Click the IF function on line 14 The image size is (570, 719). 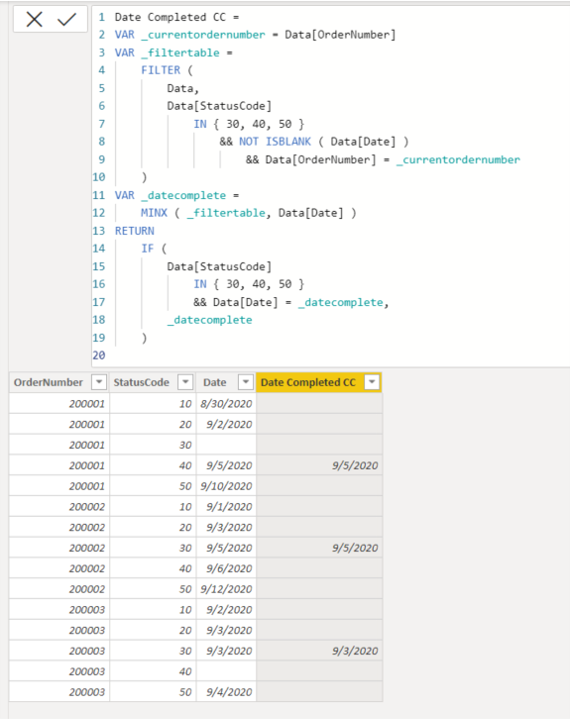[x=147, y=249]
